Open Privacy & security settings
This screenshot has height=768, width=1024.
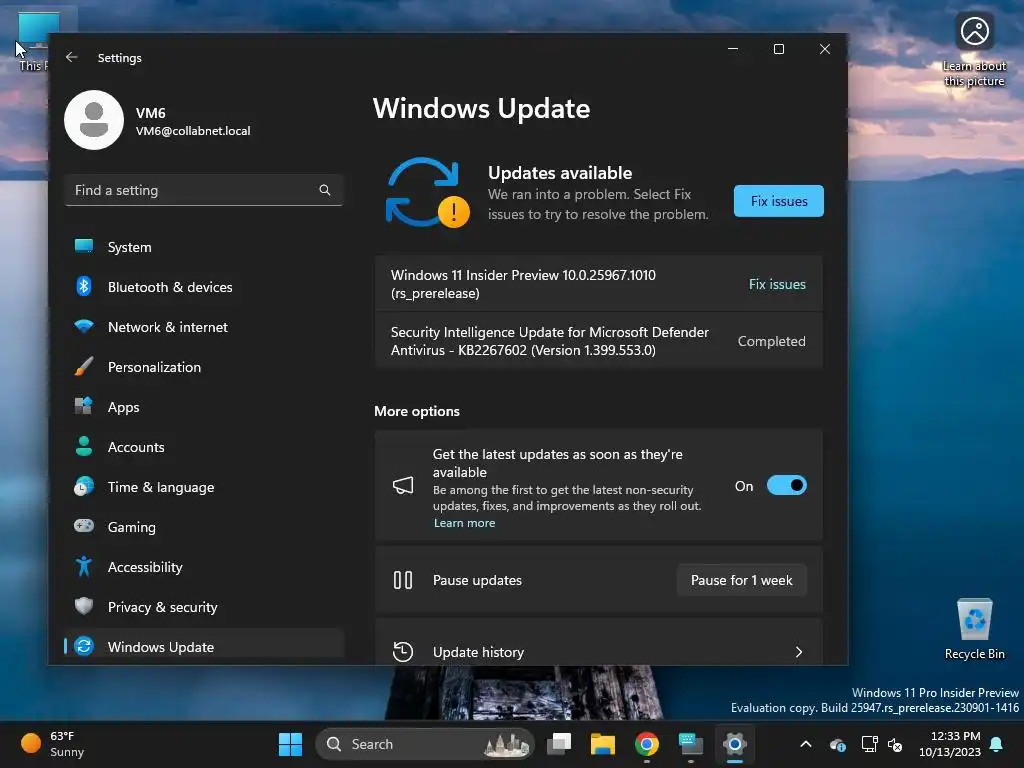pyautogui.click(x=204, y=607)
